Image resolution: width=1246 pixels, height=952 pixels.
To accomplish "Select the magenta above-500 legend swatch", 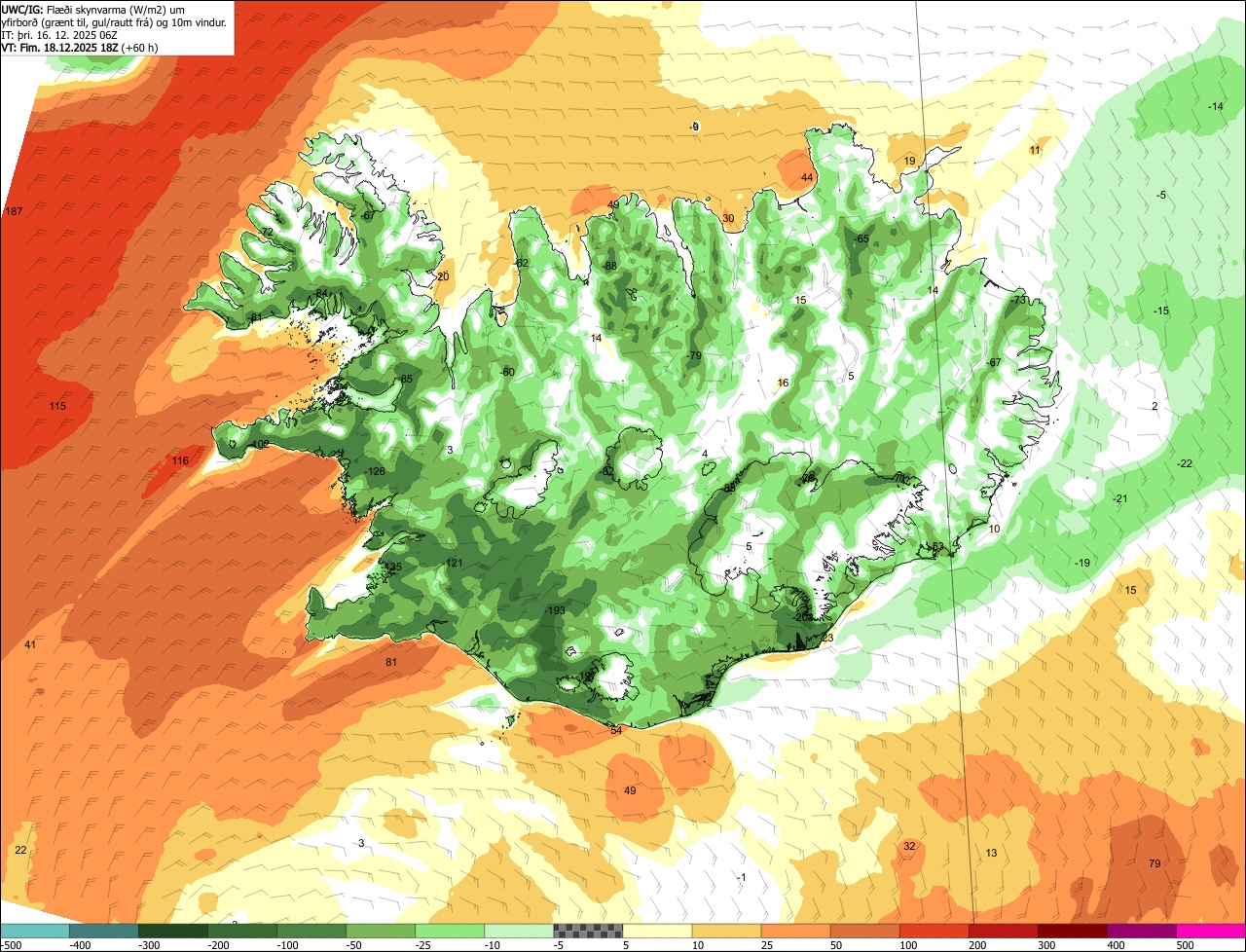I will pos(1211,931).
